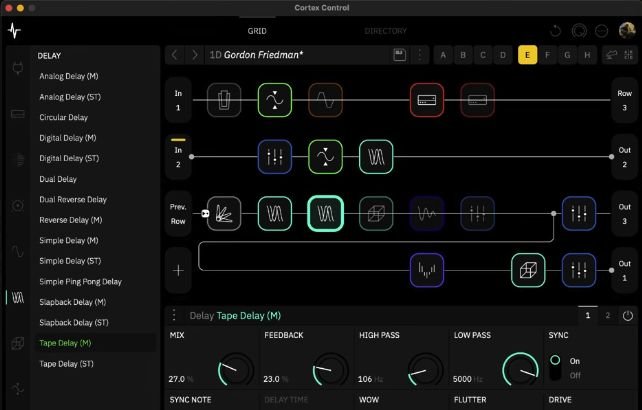The width and height of the screenshot is (642, 410).
Task: Toggle the SYNC On/Off switch
Action: [555, 367]
